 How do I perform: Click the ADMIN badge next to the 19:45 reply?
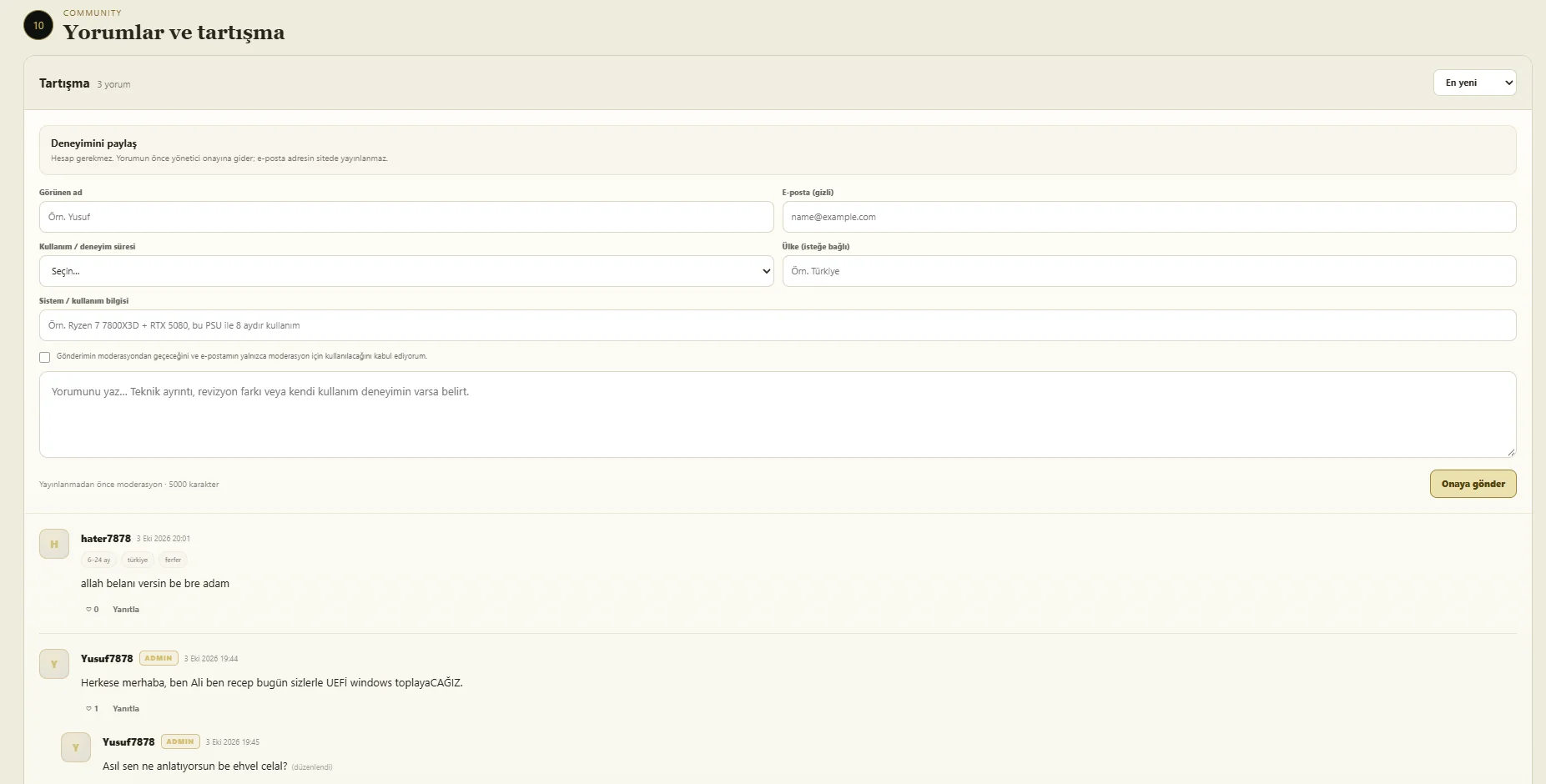click(x=180, y=741)
